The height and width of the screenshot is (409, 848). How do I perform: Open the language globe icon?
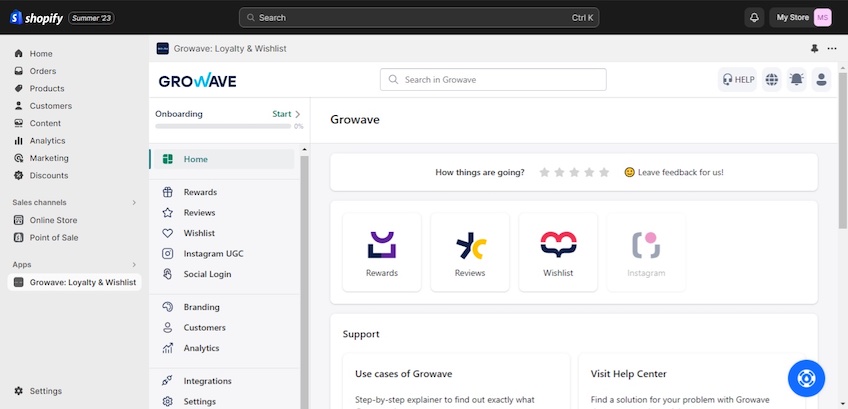click(x=772, y=80)
